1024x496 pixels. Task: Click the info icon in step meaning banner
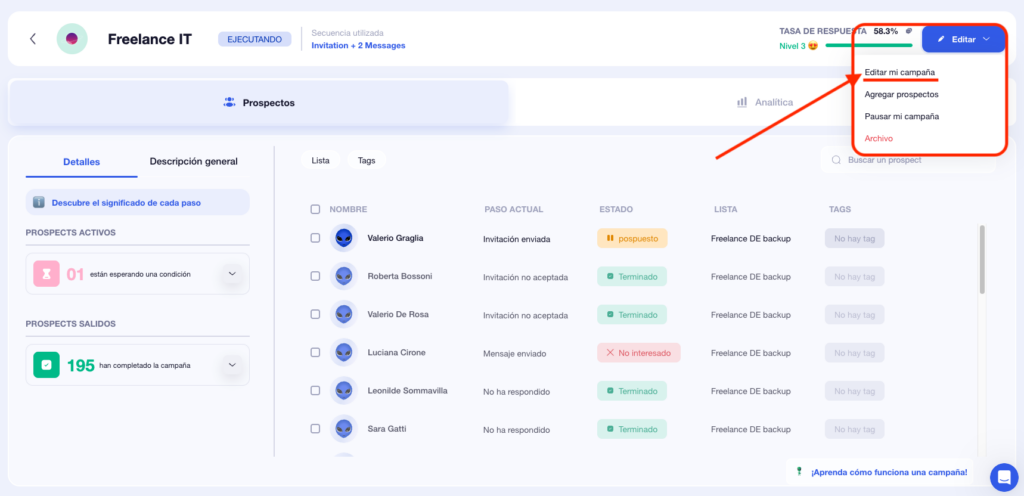tap(39, 202)
